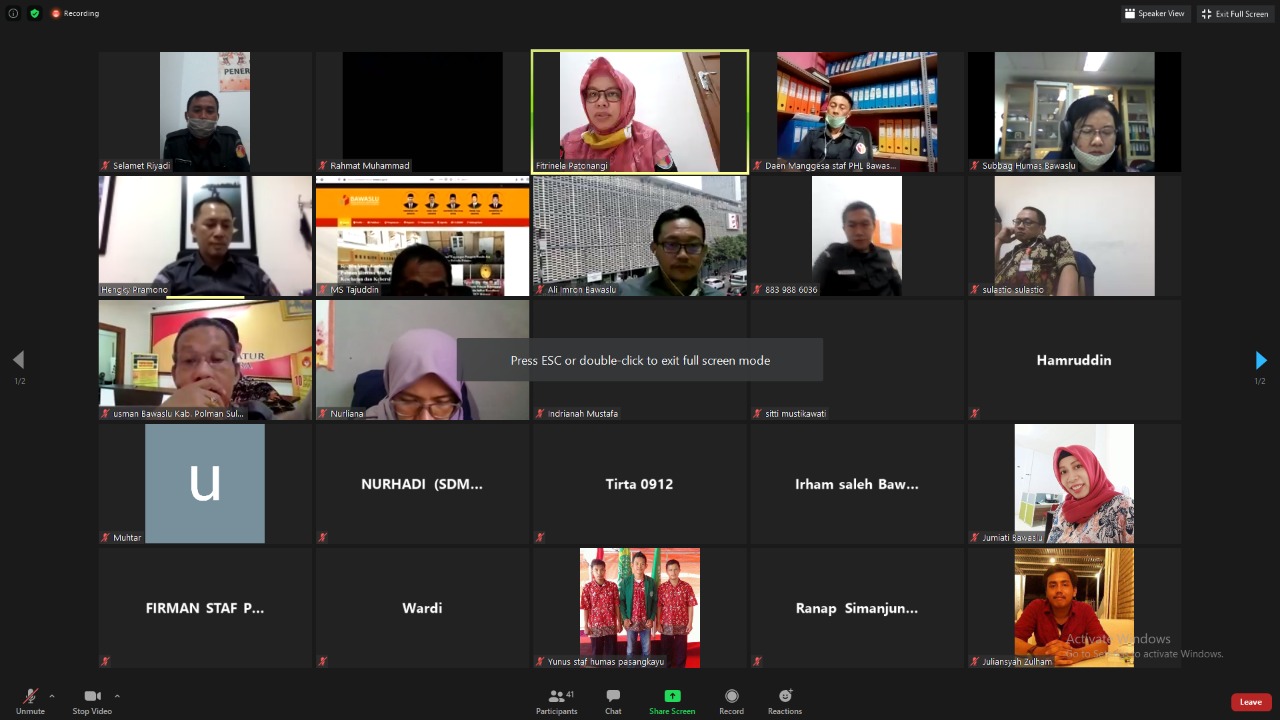Image resolution: width=1280 pixels, height=720 pixels.
Task: Switch to Speaker View
Action: 1155,13
